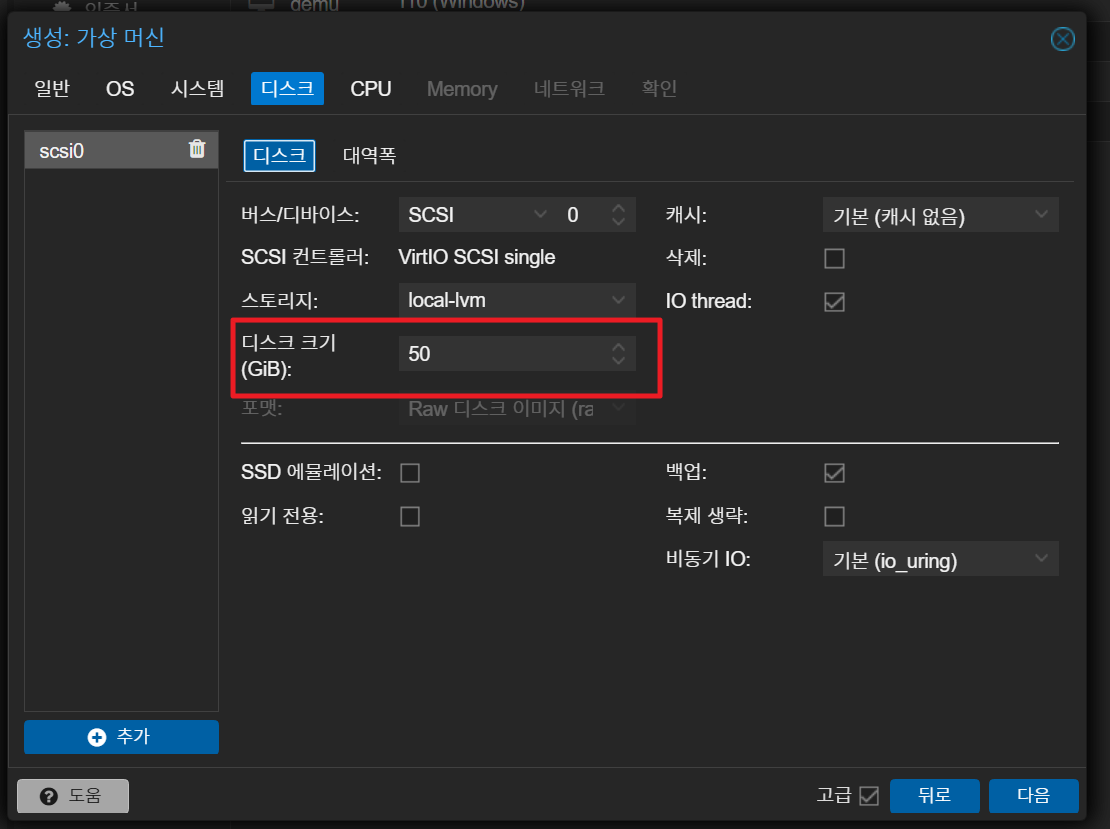
Task: Open the 비동기 IO io_uring dropdown
Action: [x=1041, y=559]
